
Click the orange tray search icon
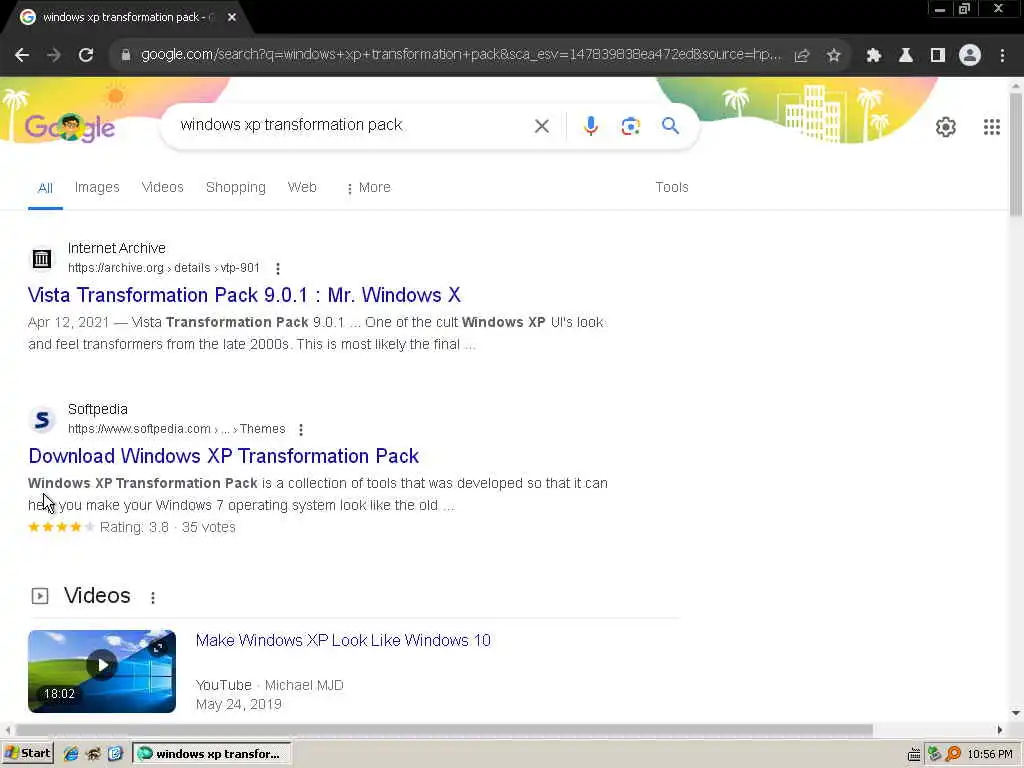pyautogui.click(x=953, y=754)
